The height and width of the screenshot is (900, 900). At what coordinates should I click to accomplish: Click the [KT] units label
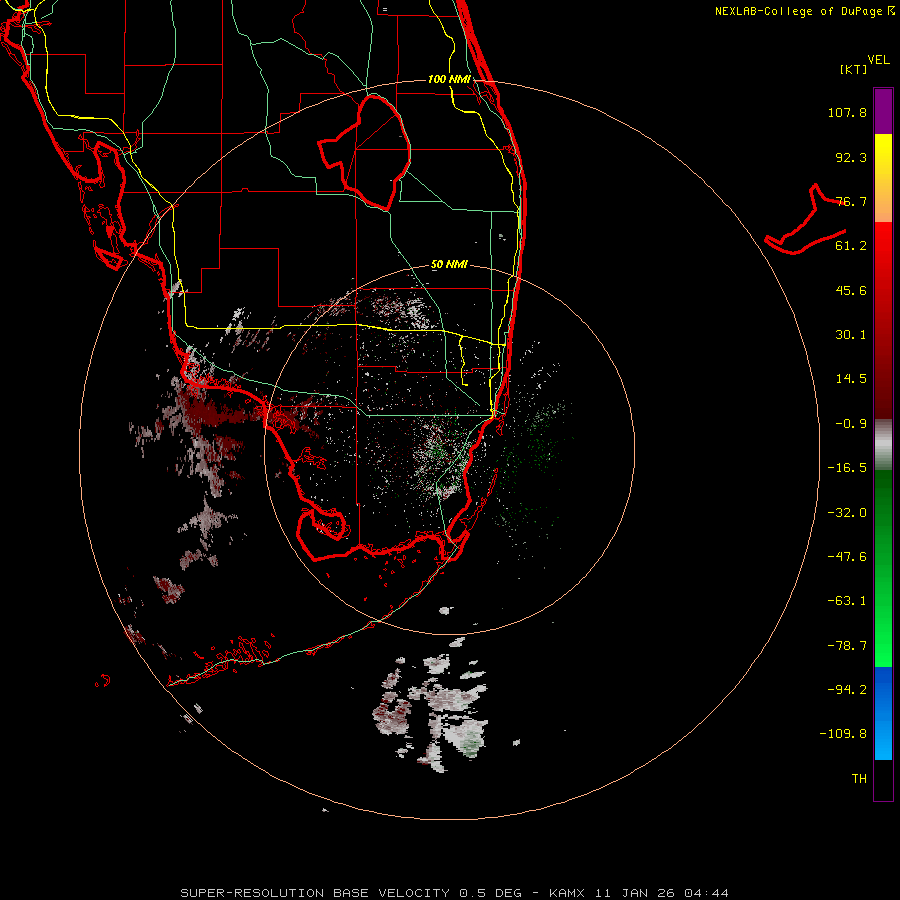(x=854, y=69)
